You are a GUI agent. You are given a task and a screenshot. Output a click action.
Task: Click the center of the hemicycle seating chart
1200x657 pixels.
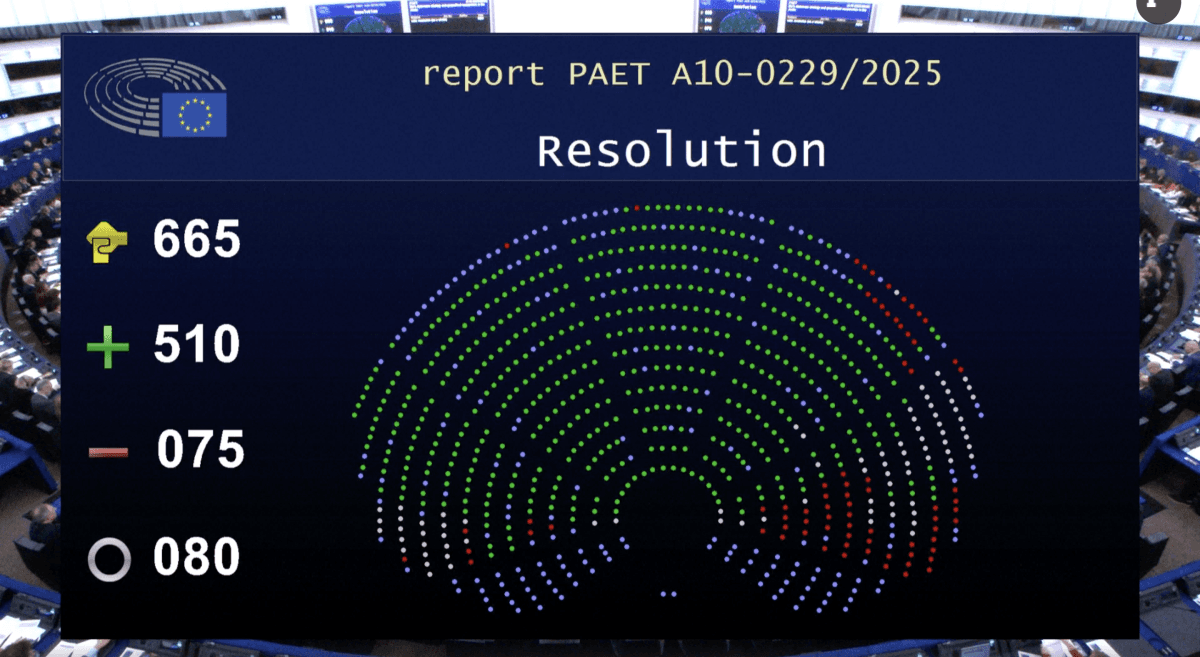(x=668, y=400)
